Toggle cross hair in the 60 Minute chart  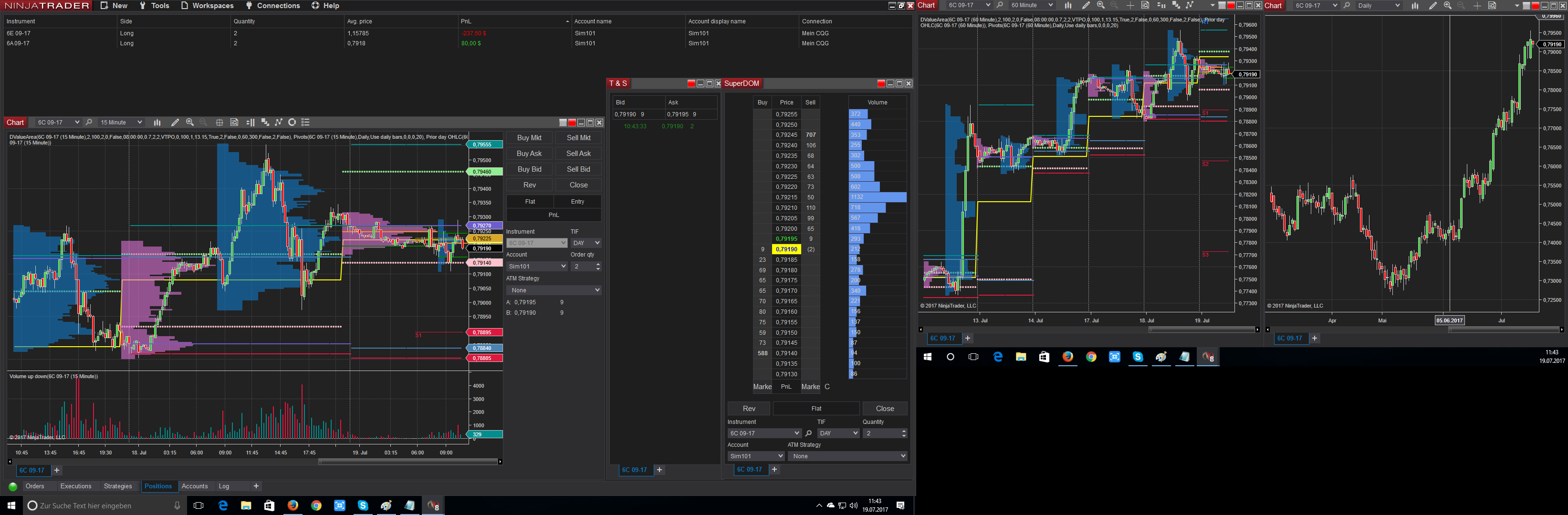(x=1130, y=5)
